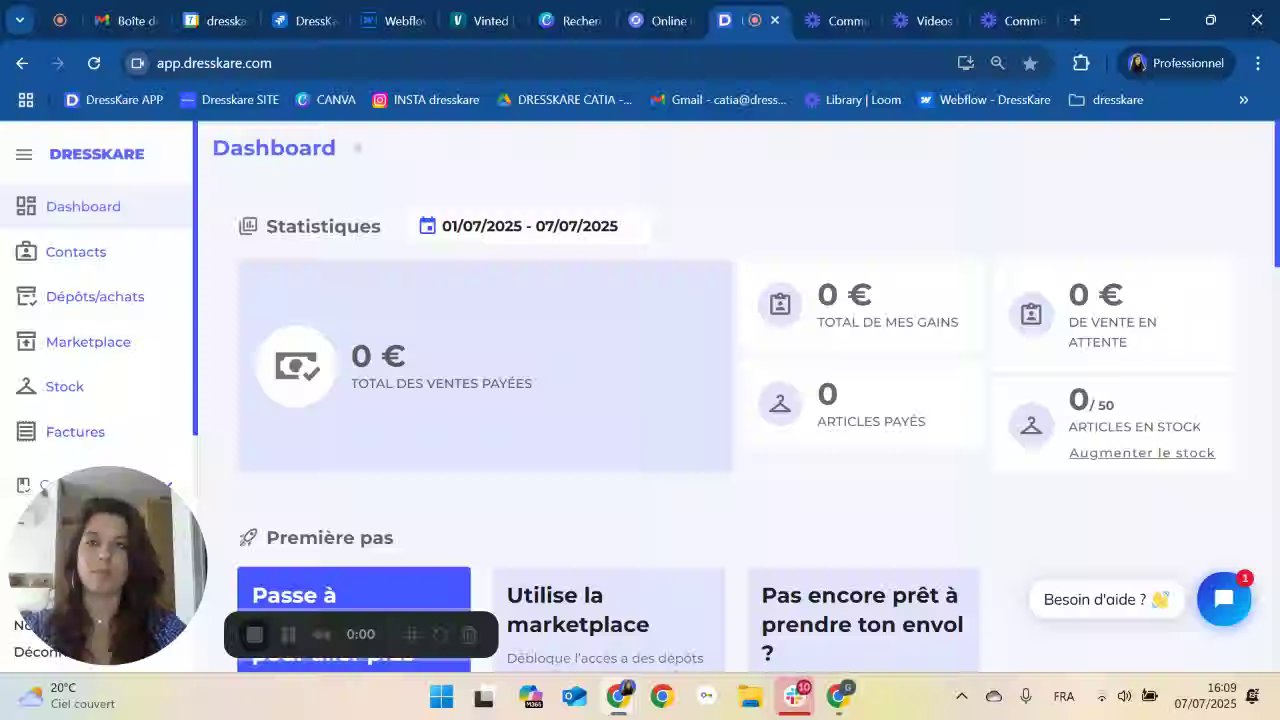Screen dimensions: 1280x720
Task: Pause the recording
Action: click(288, 634)
